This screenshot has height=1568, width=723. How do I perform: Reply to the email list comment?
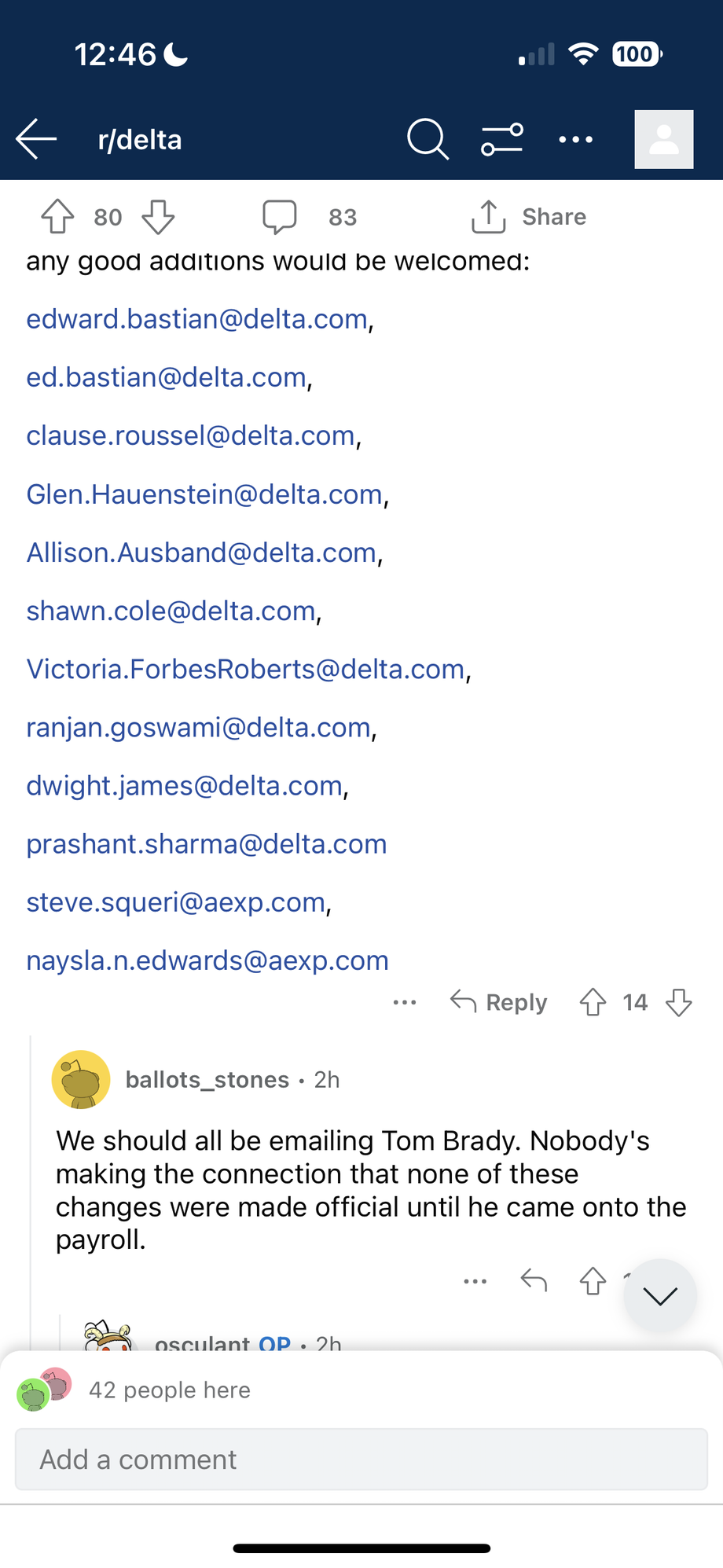coord(498,1002)
